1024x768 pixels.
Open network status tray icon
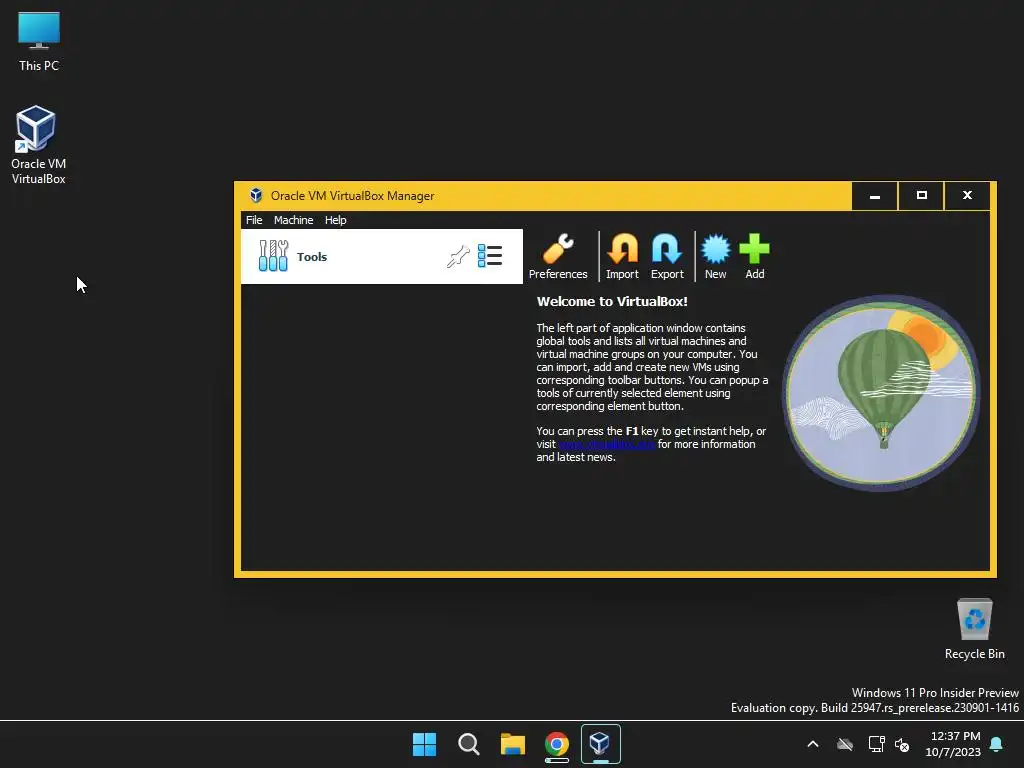[x=876, y=744]
